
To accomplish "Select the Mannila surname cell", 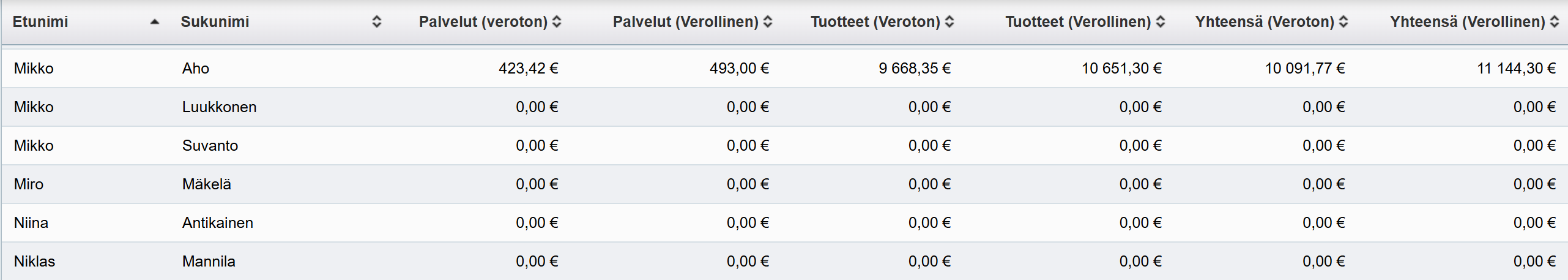I will [x=209, y=262].
